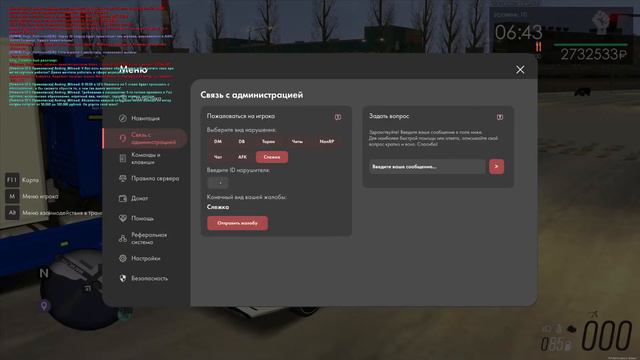640x360 pixels.
Task: Select the Чат violation type
Action: coord(218,157)
